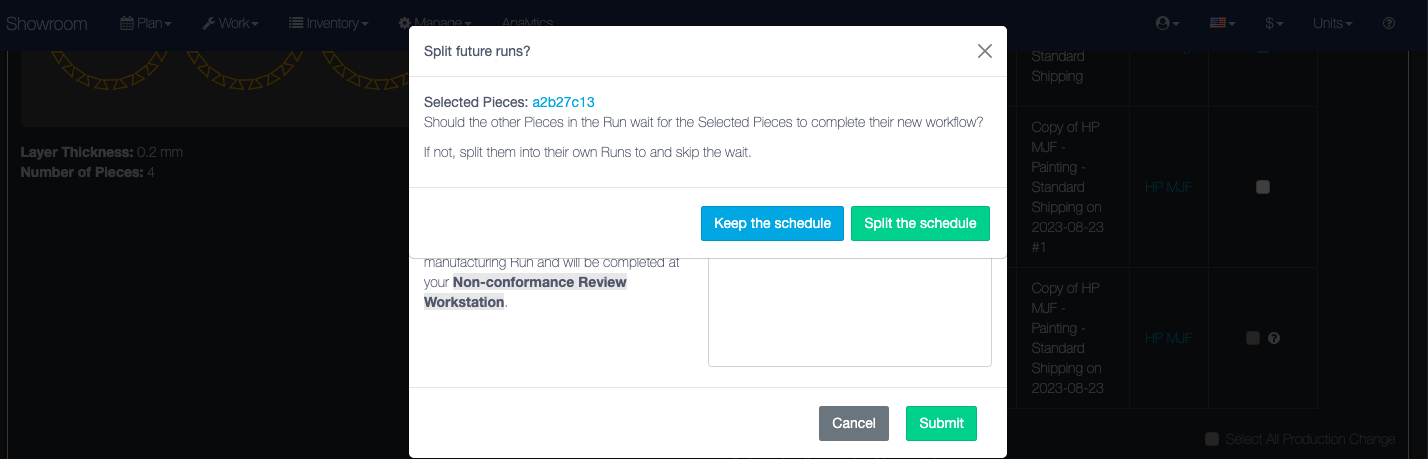Click the help question mark in navbar
The width and height of the screenshot is (1428, 459).
pos(1389,23)
